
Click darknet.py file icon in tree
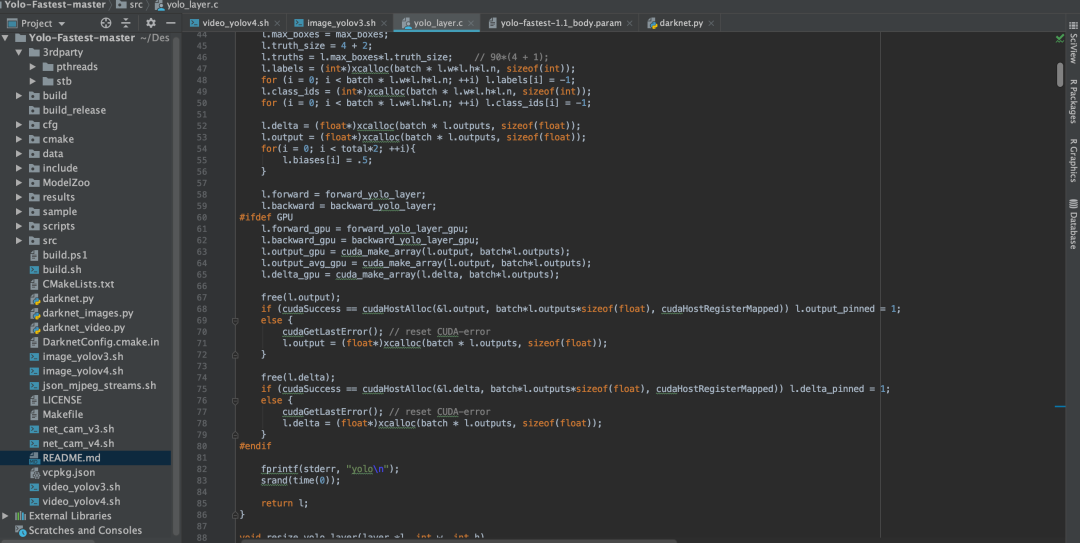[35, 298]
